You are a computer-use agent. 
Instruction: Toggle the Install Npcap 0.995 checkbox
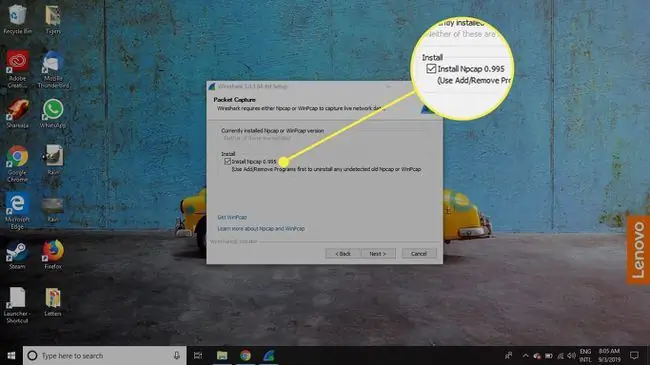228,161
